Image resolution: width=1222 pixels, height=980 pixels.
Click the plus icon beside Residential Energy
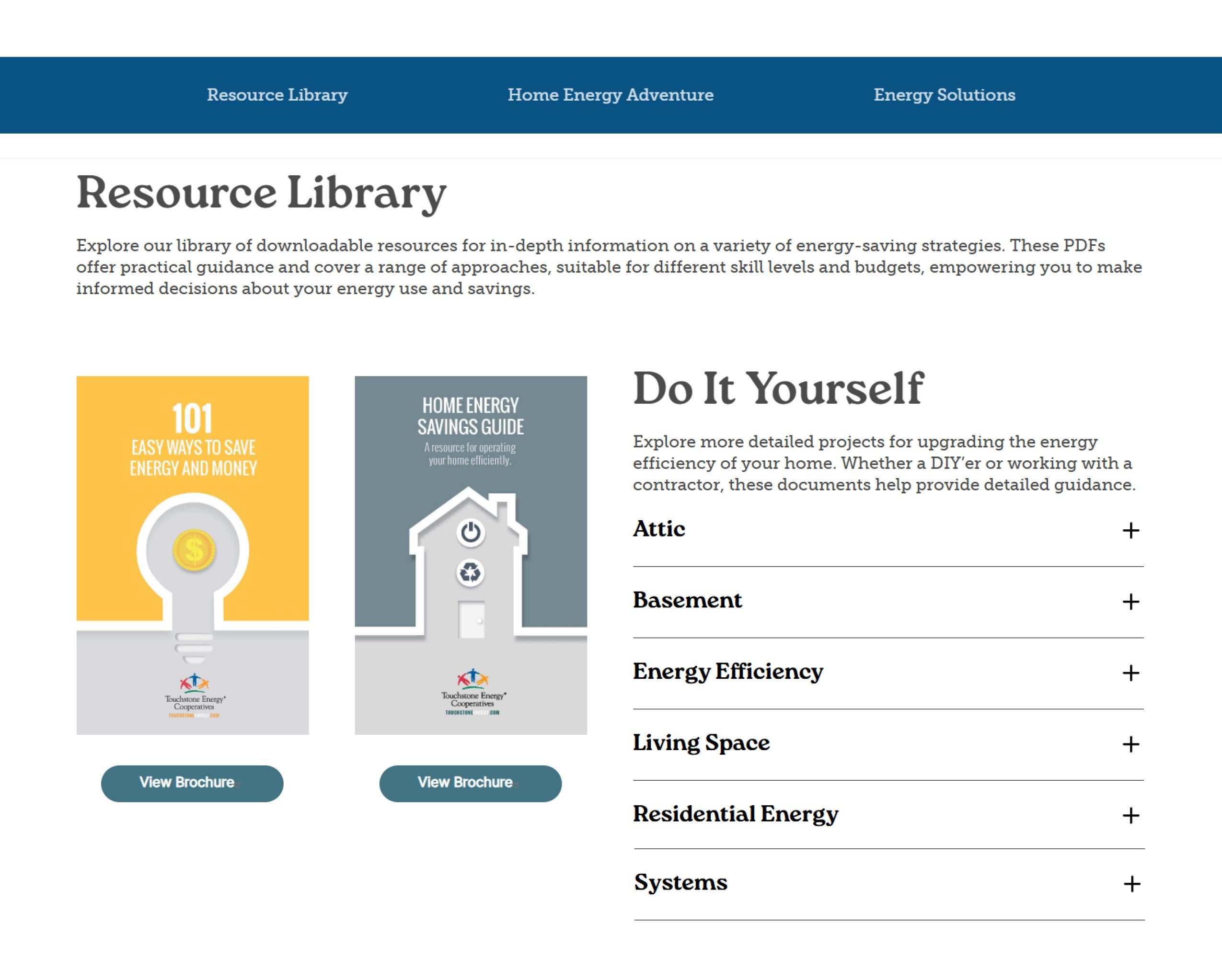click(x=1130, y=816)
